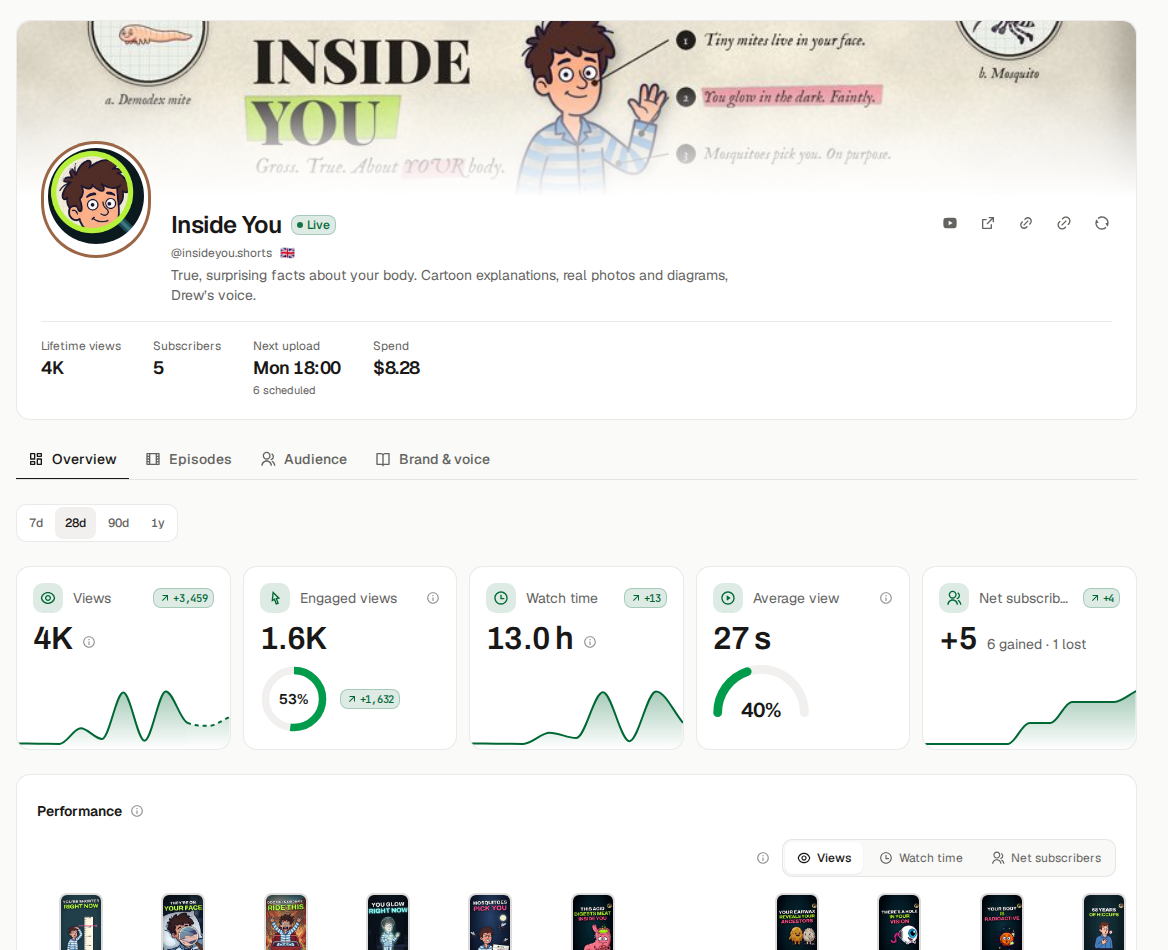Open the Your Face episode thumbnail

pyautogui.click(x=183, y=922)
